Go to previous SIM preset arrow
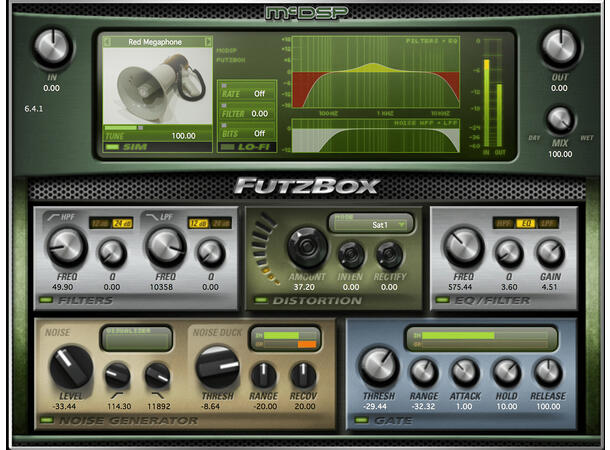Screen dimensions: 610x450 coord(107,42)
